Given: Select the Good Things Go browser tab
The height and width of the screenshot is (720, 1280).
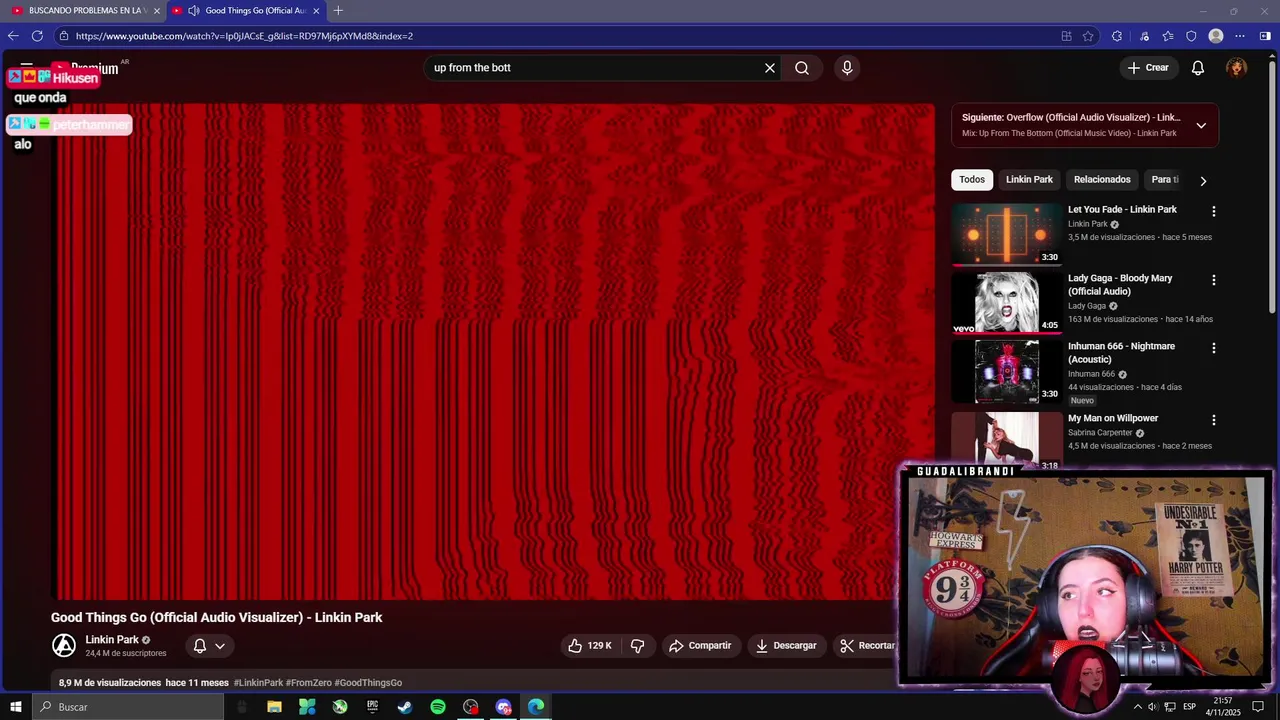Looking at the screenshot, I should pos(246,11).
